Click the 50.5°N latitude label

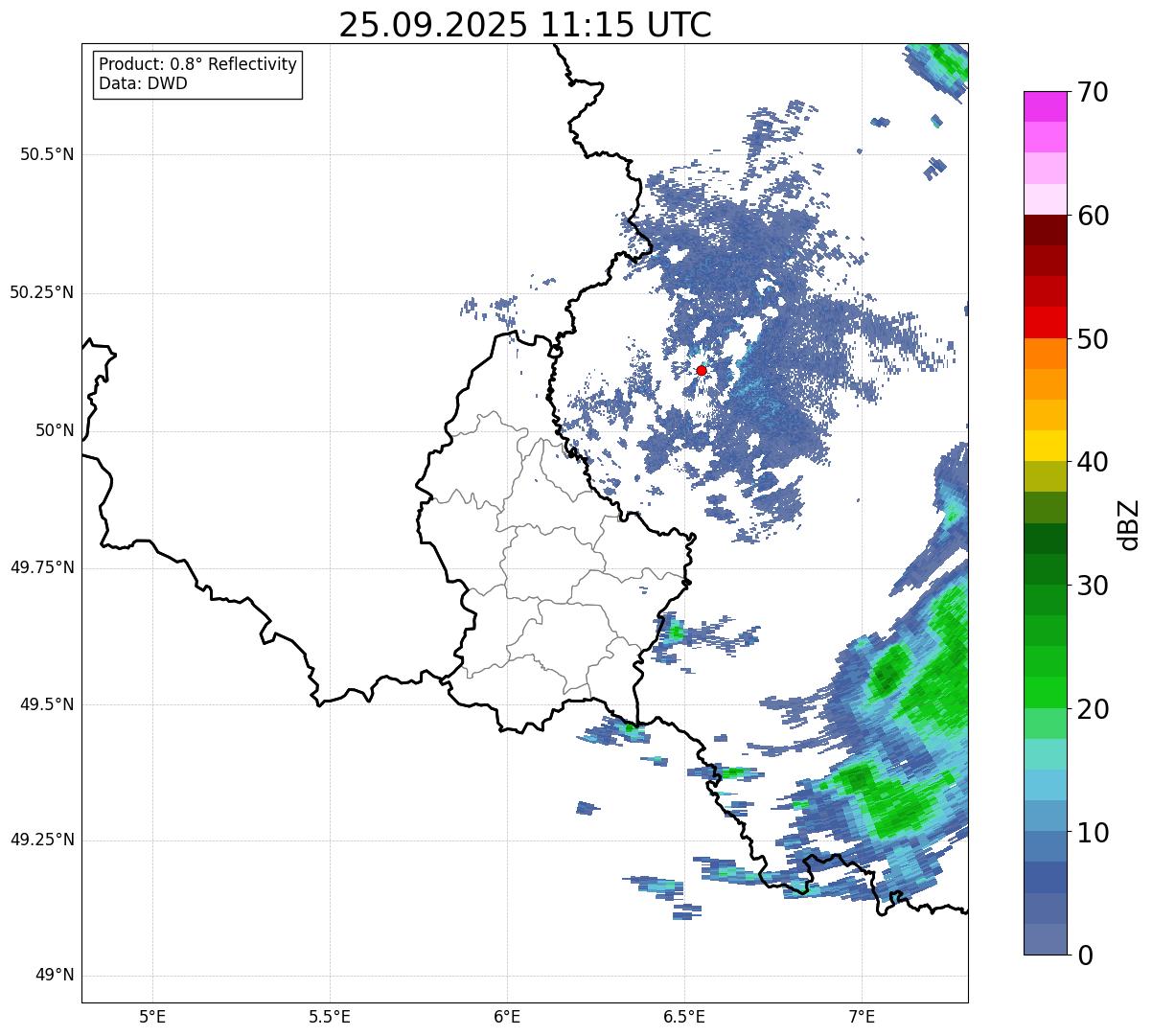point(48,155)
